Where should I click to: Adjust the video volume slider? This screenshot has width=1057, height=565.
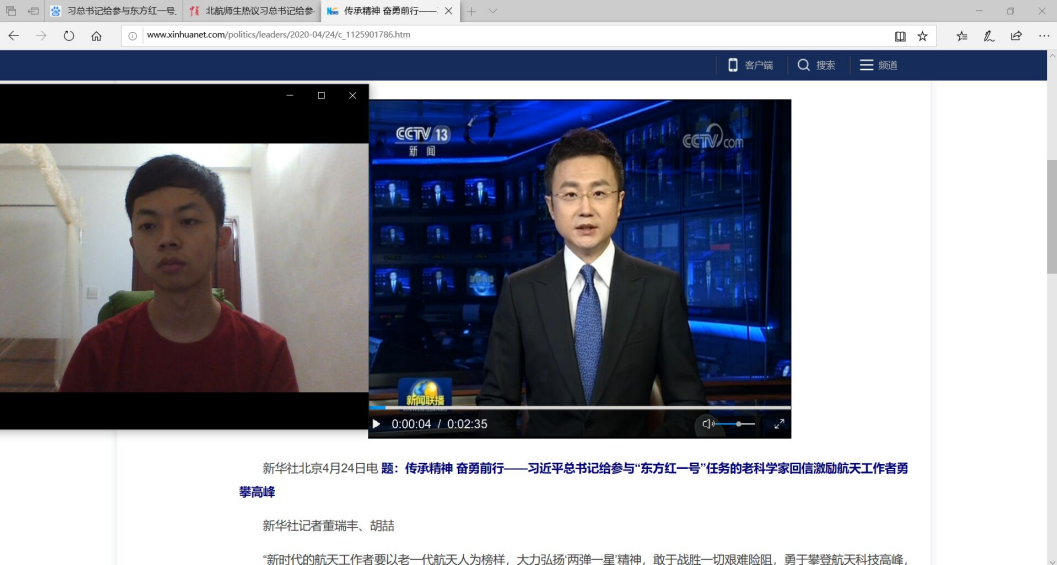coord(735,424)
